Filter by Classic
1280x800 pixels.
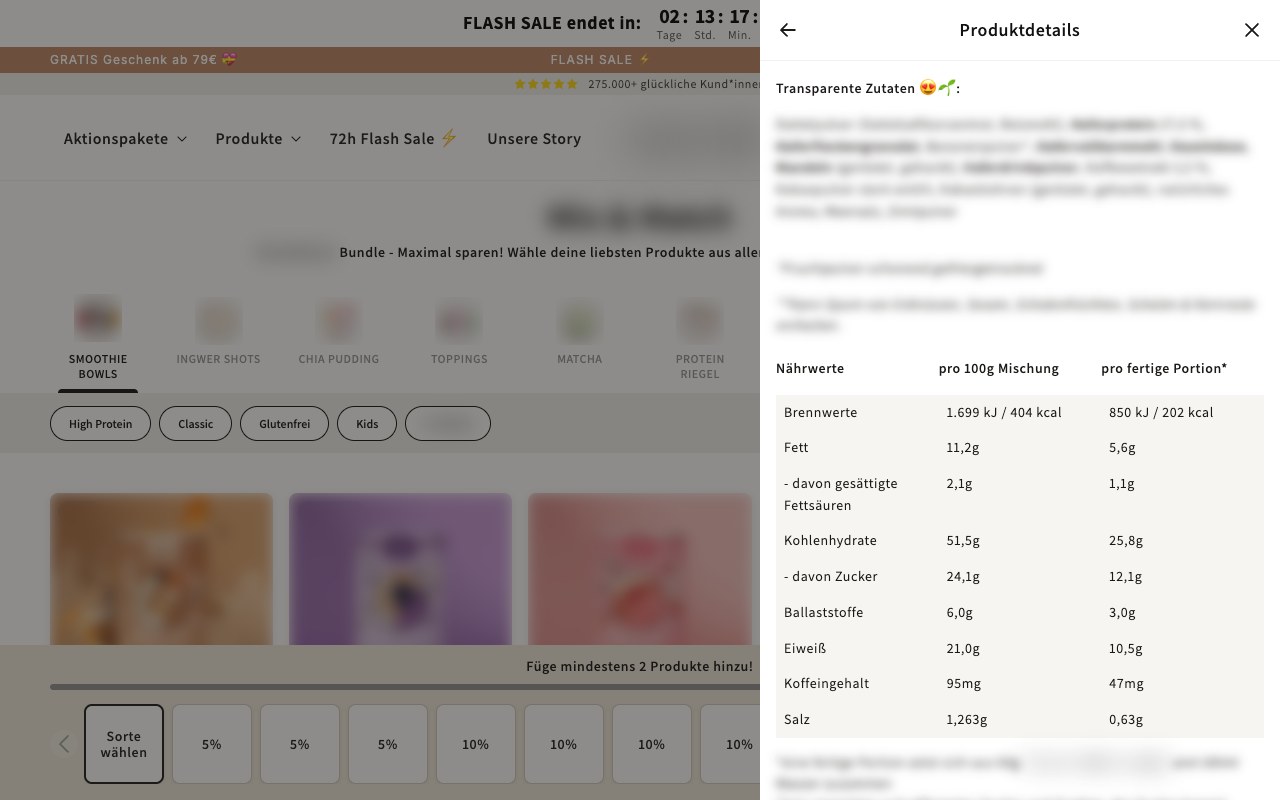[195, 424]
